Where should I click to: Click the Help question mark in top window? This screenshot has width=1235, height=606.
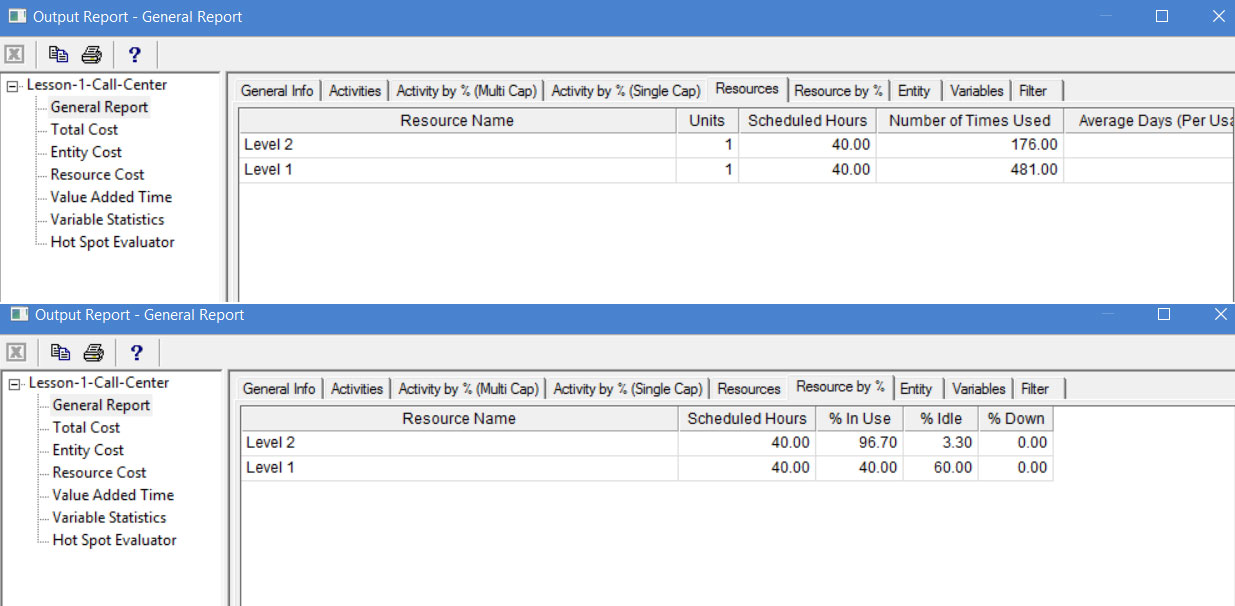coord(135,54)
